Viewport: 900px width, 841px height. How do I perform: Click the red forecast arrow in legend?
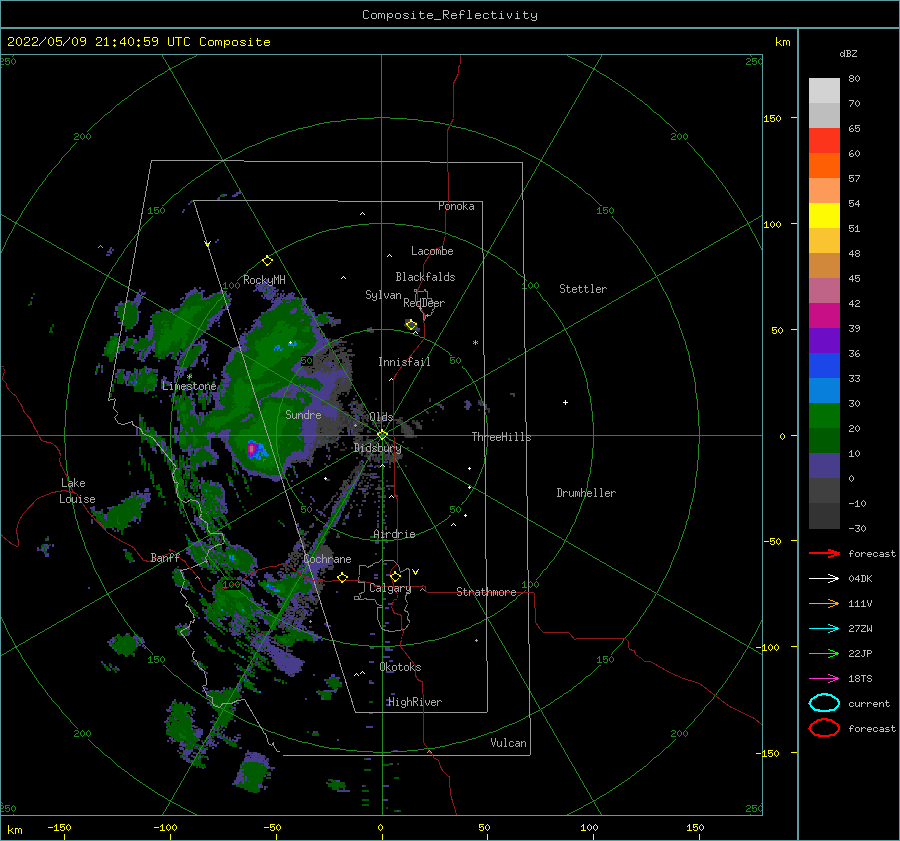[824, 553]
